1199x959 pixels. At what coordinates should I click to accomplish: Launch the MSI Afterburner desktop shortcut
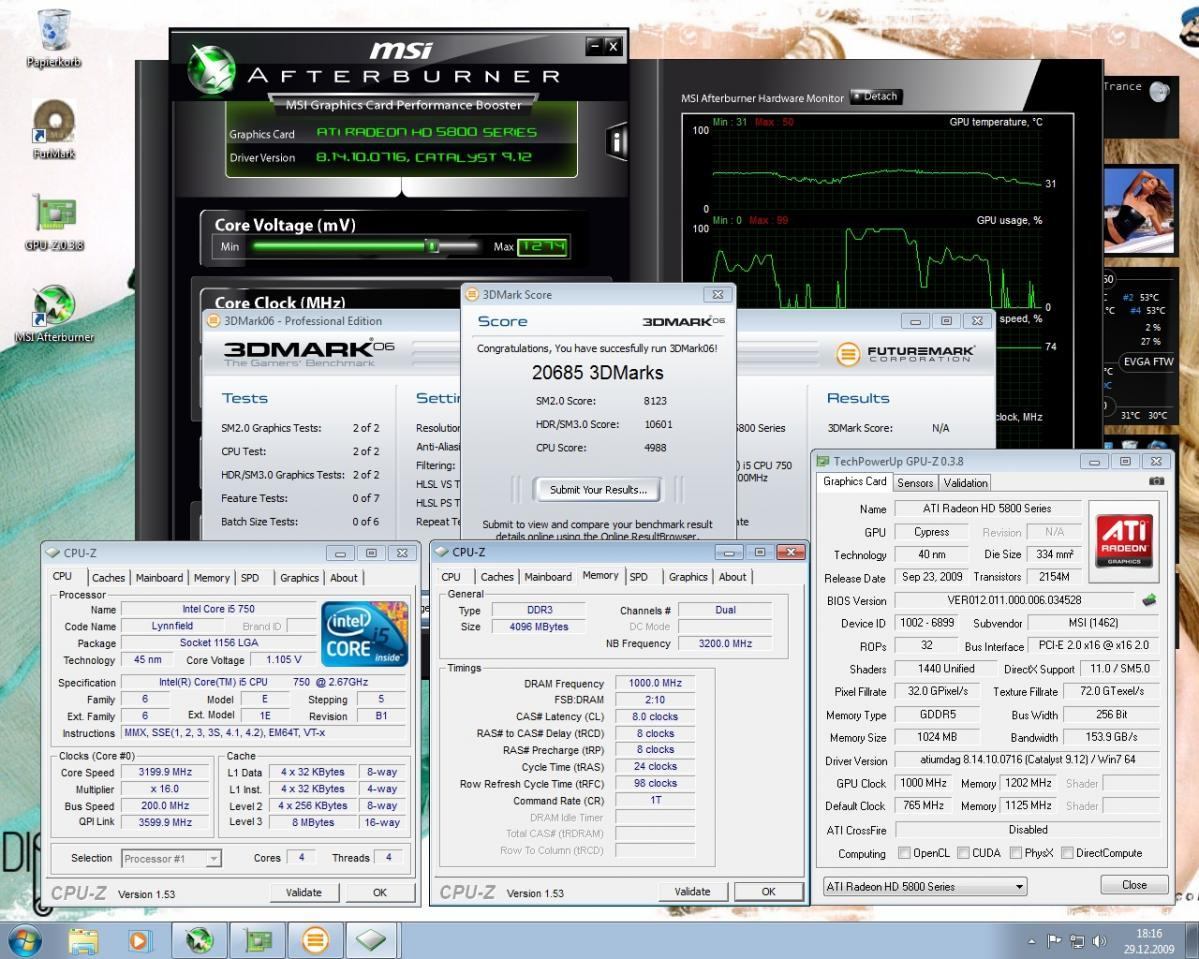point(54,306)
